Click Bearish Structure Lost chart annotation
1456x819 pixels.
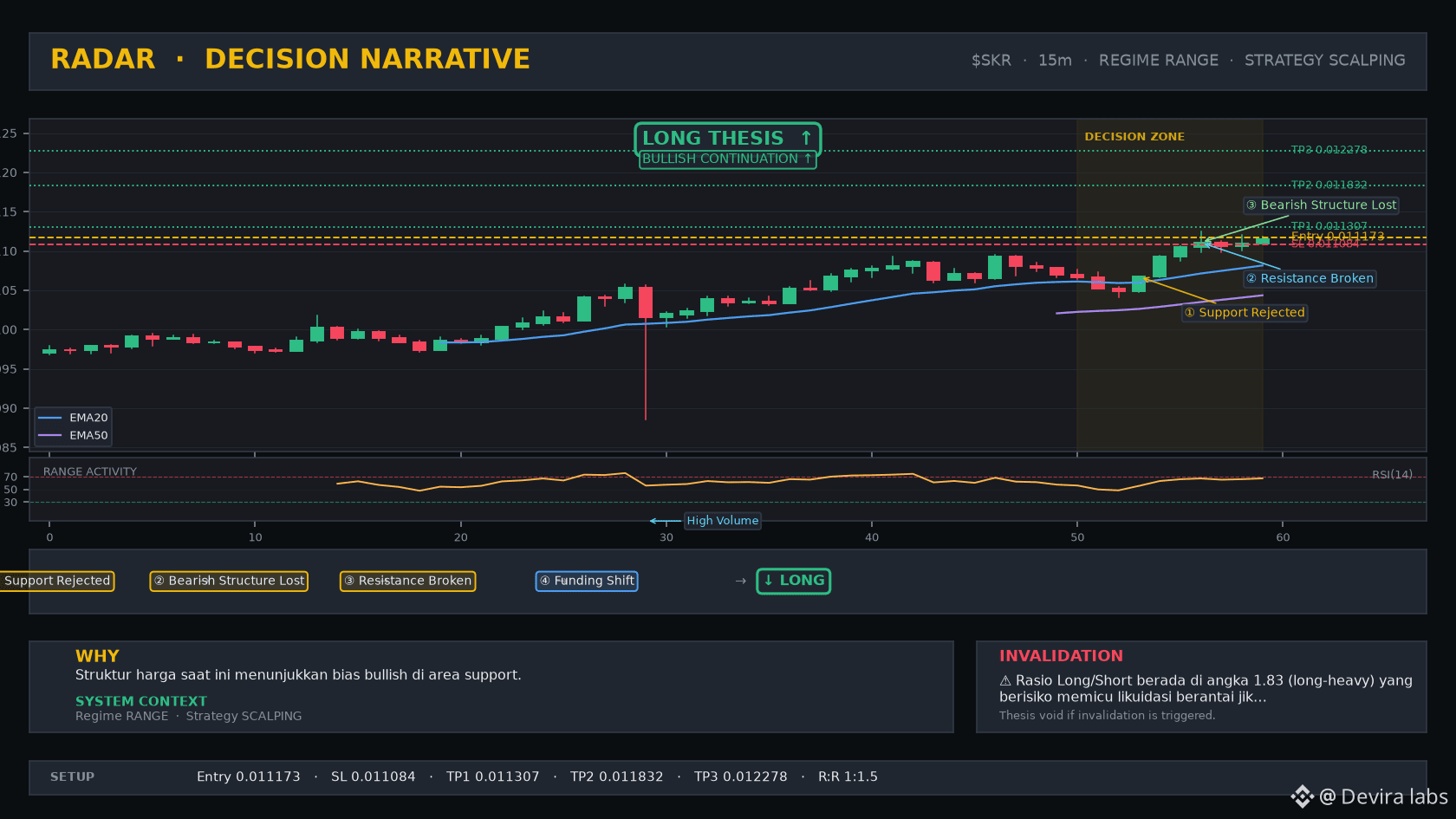1322,205
